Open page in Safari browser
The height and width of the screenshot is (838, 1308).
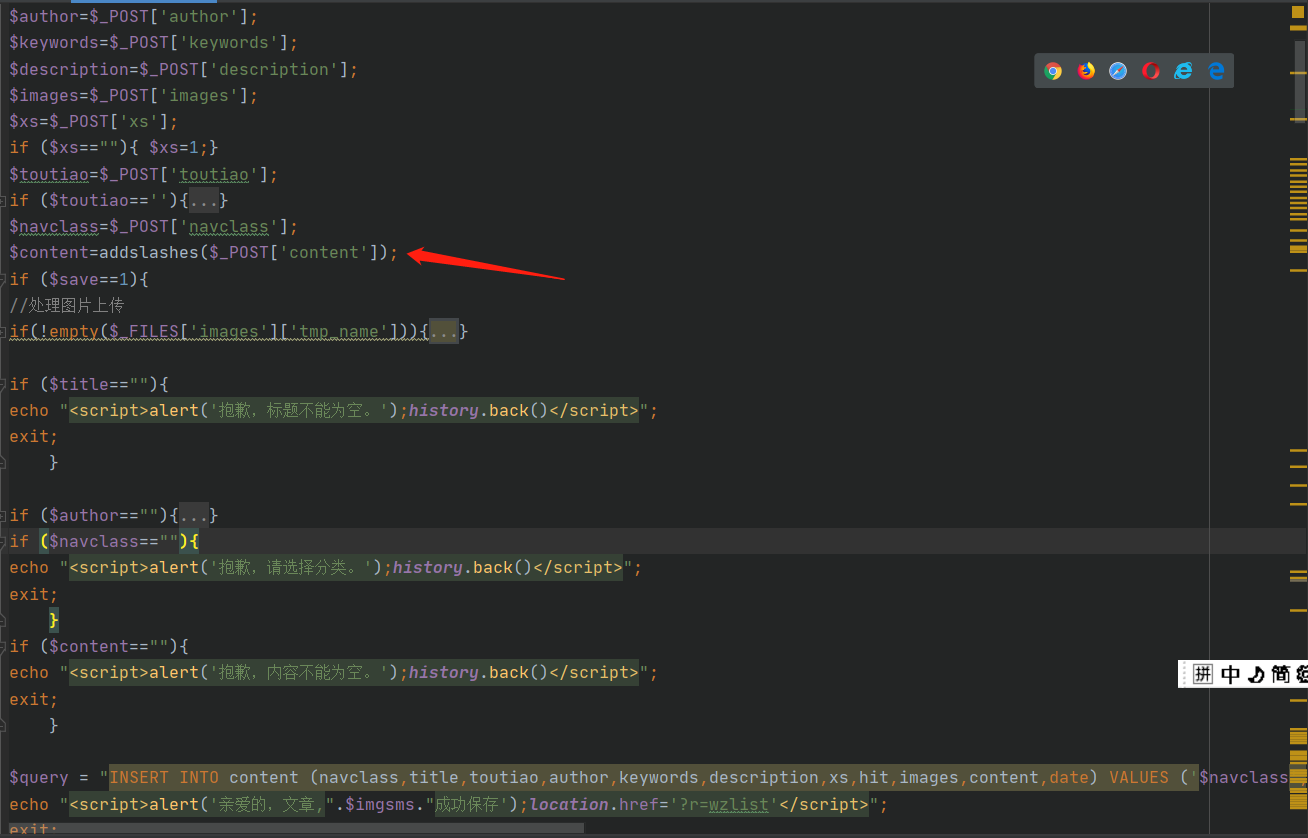coord(1118,71)
